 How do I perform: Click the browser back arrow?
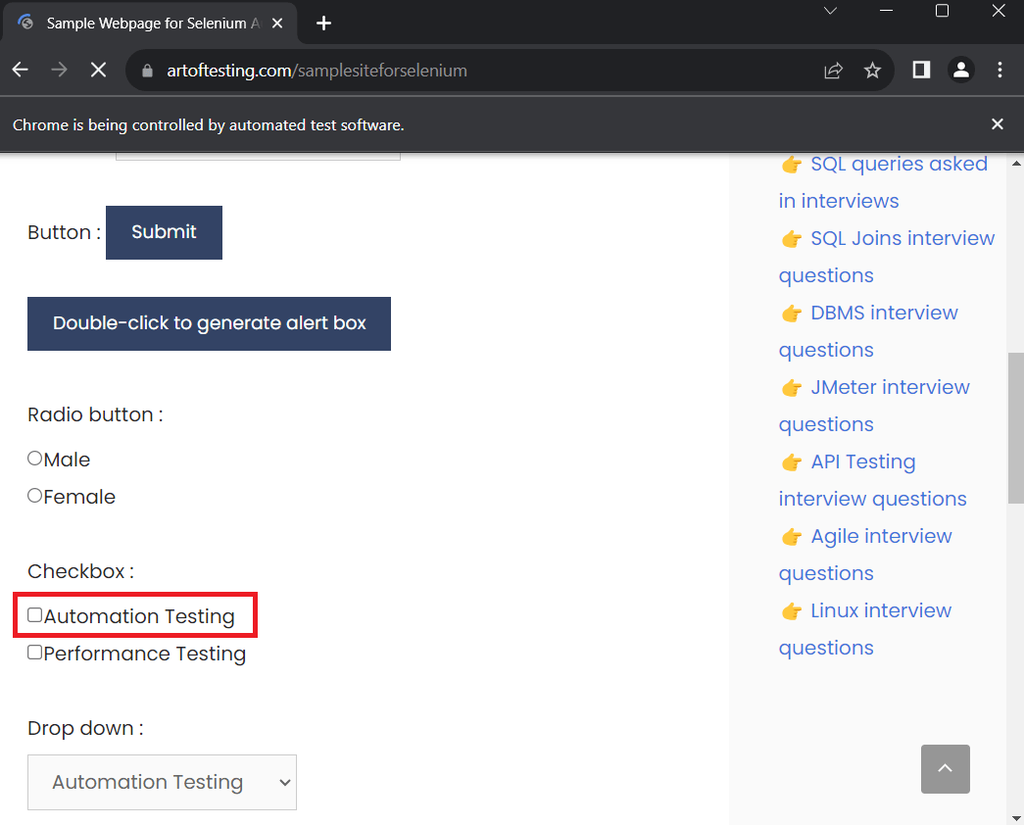20,70
